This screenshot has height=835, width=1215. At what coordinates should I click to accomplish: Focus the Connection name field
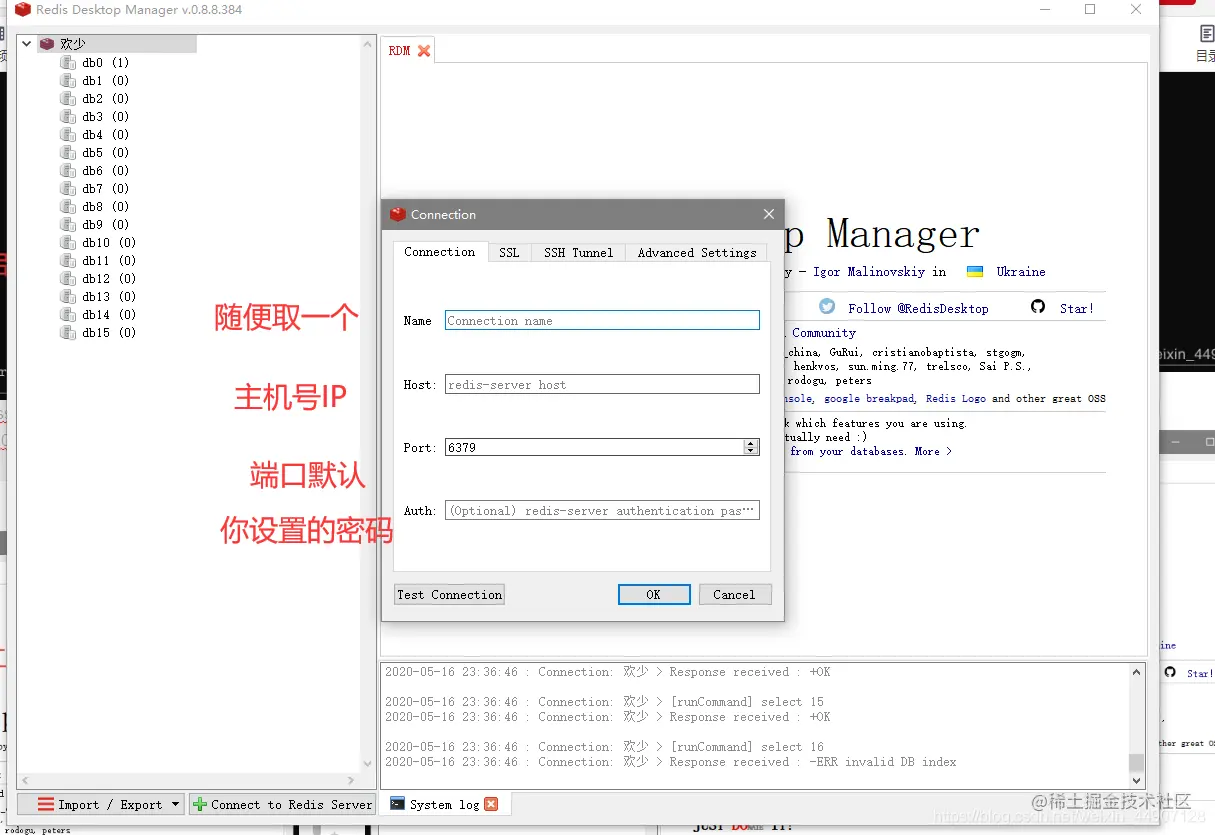pos(602,321)
